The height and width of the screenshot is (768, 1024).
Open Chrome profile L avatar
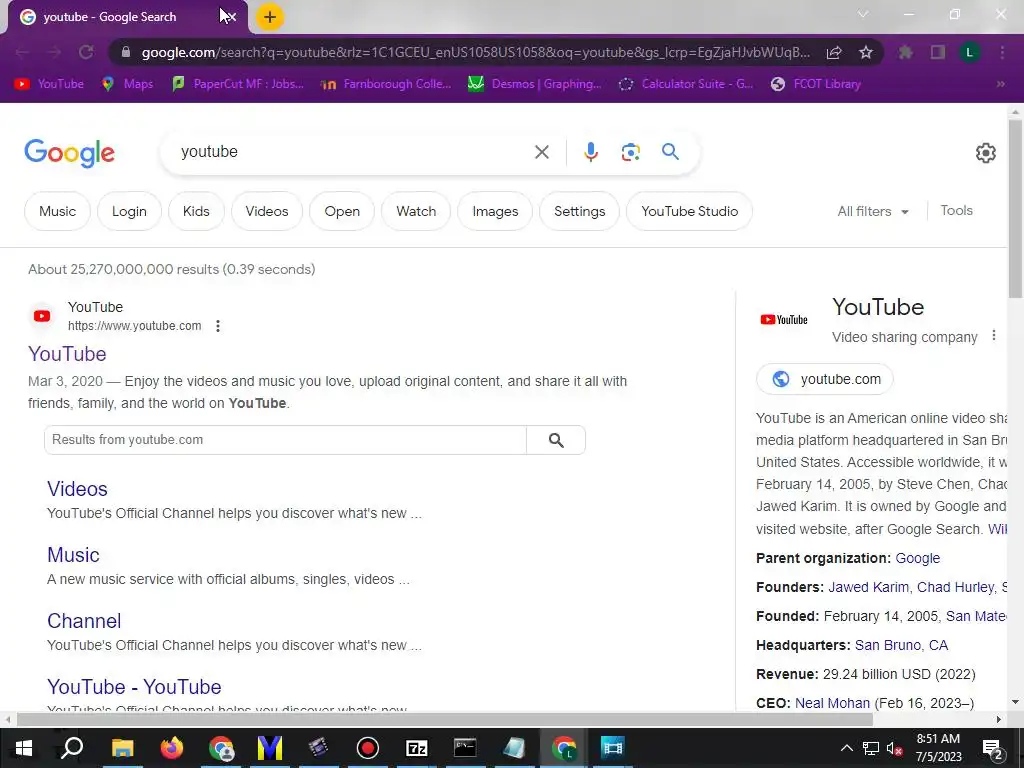[x=970, y=52]
